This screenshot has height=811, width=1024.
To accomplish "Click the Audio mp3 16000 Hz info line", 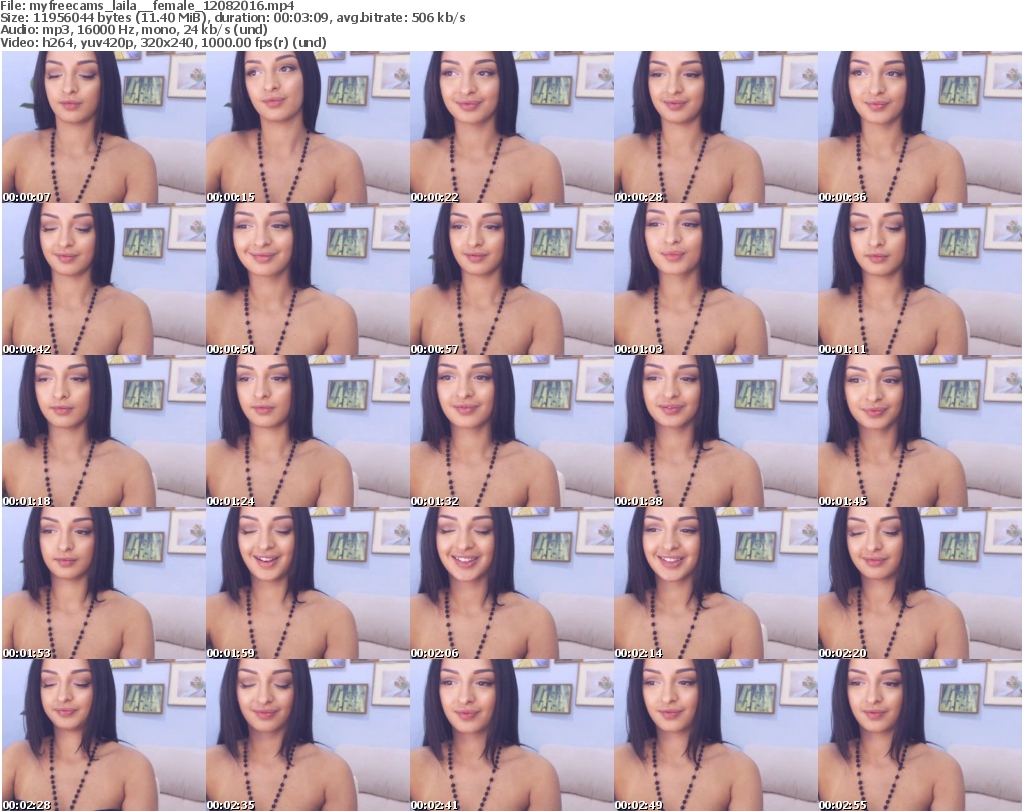I will (x=134, y=30).
